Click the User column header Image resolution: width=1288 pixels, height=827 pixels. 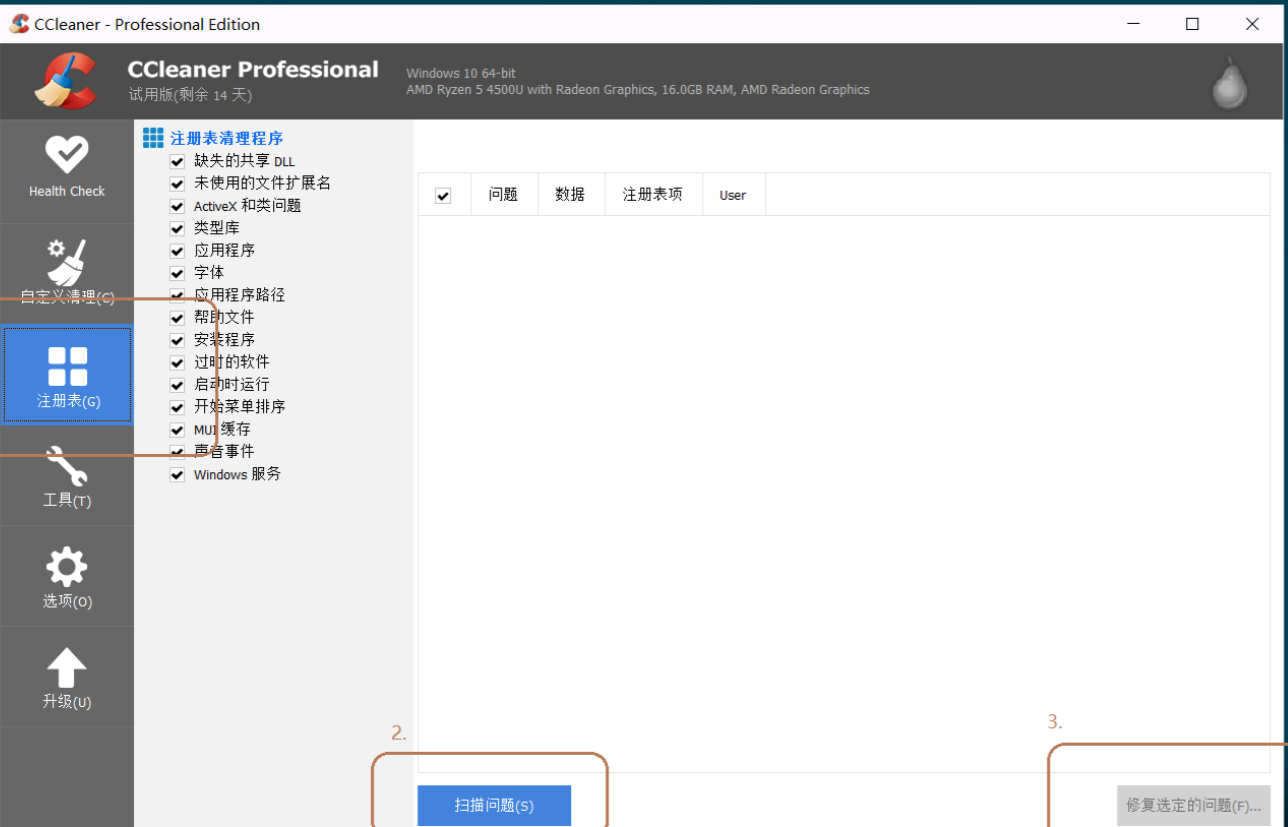point(733,194)
